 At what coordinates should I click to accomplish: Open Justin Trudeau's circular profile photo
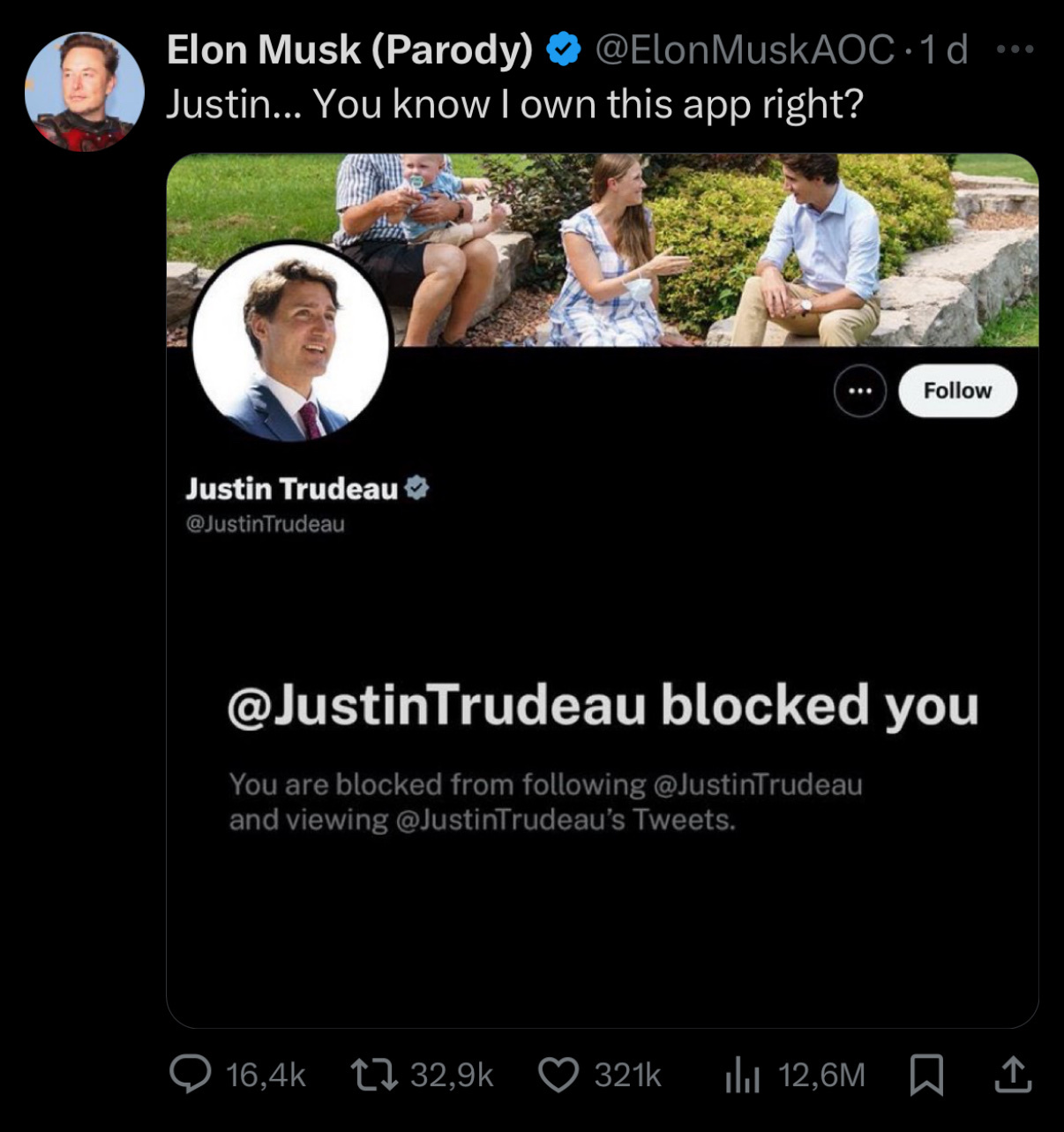(x=290, y=343)
